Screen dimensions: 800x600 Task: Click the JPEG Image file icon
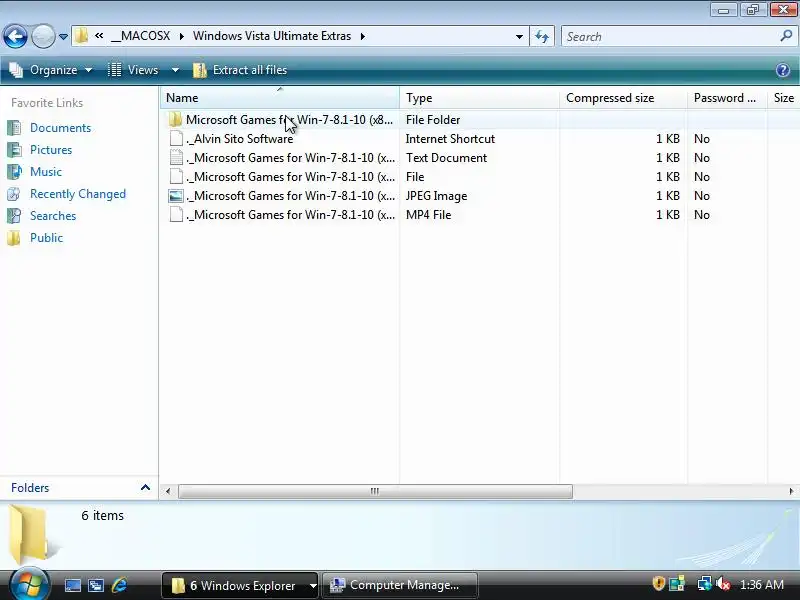click(176, 196)
